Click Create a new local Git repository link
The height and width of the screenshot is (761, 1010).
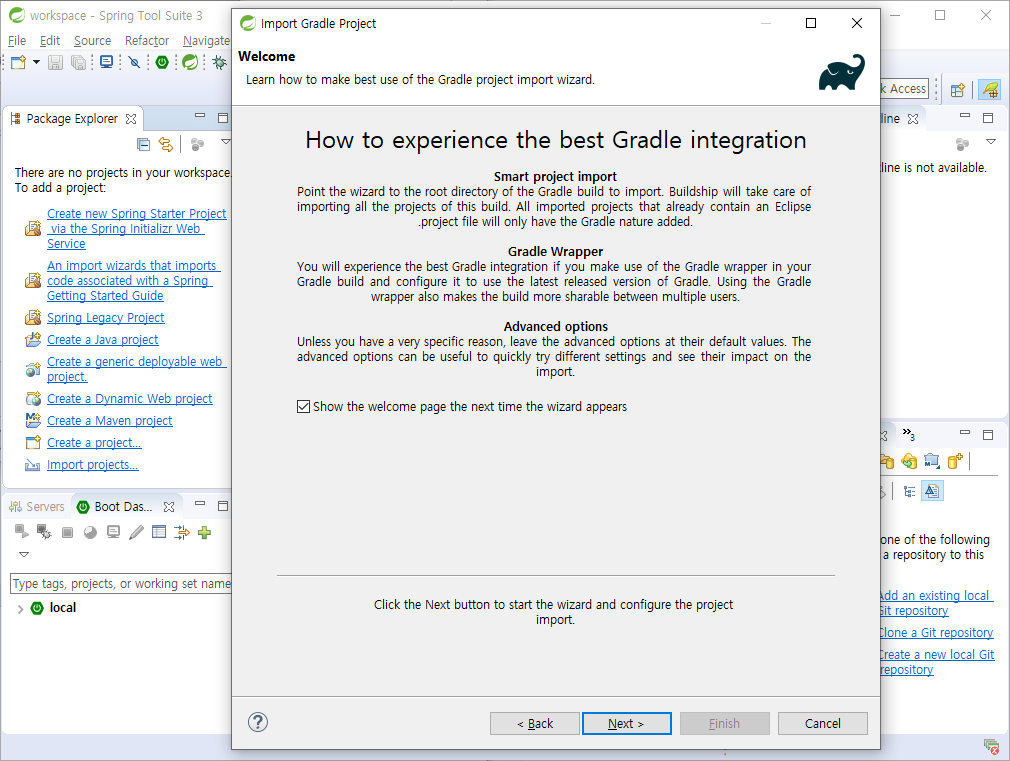(937, 662)
